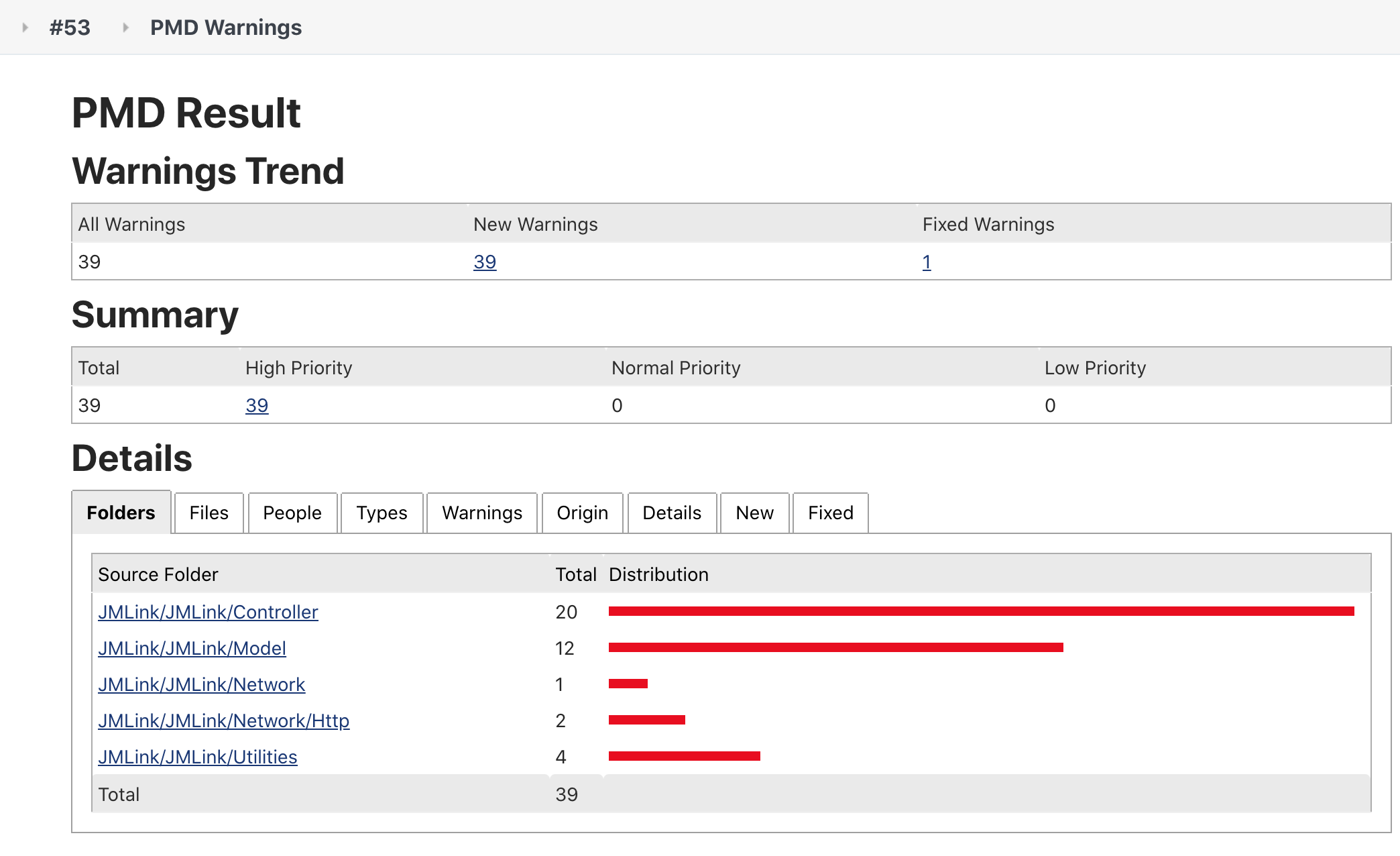Open JMLink/JMLink/Model folder link
Screen dimensions: 1400x856
192,648
